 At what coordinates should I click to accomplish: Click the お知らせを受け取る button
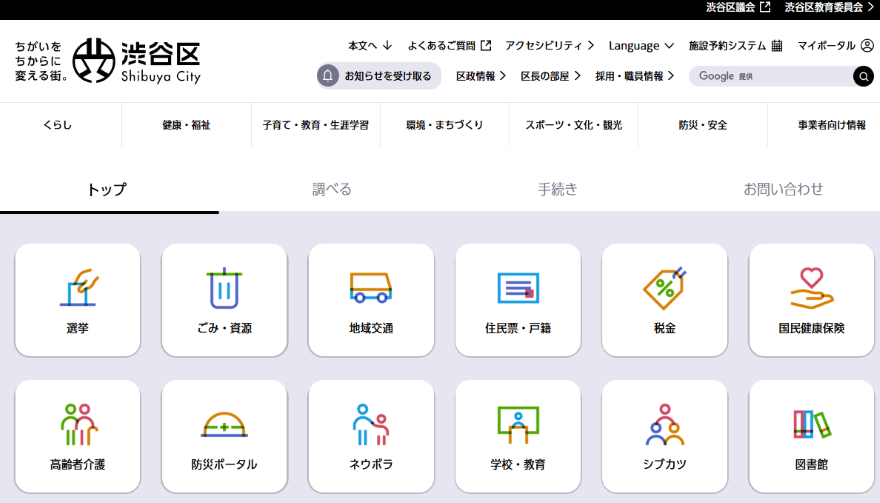click(x=379, y=76)
